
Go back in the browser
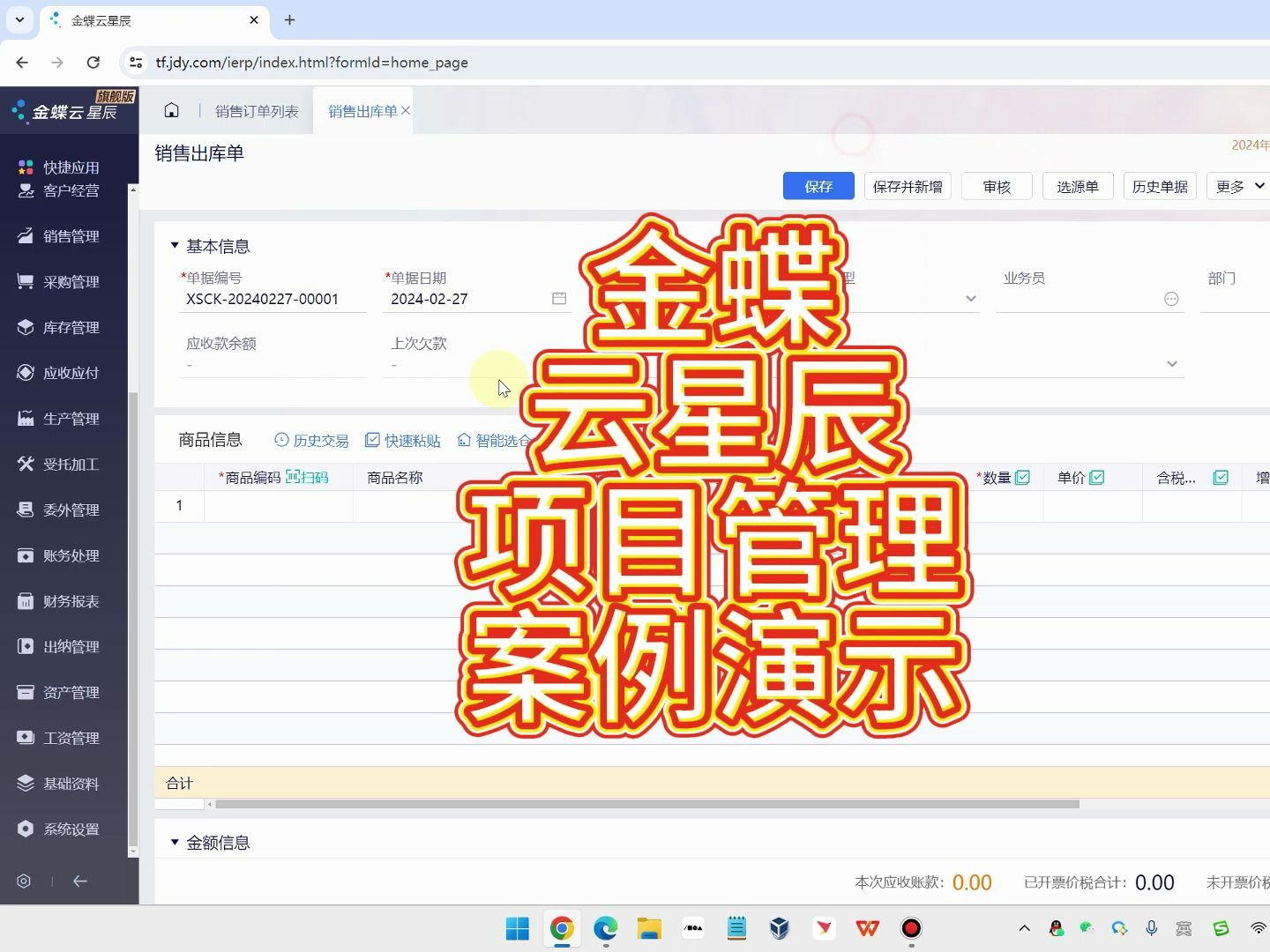coord(22,63)
